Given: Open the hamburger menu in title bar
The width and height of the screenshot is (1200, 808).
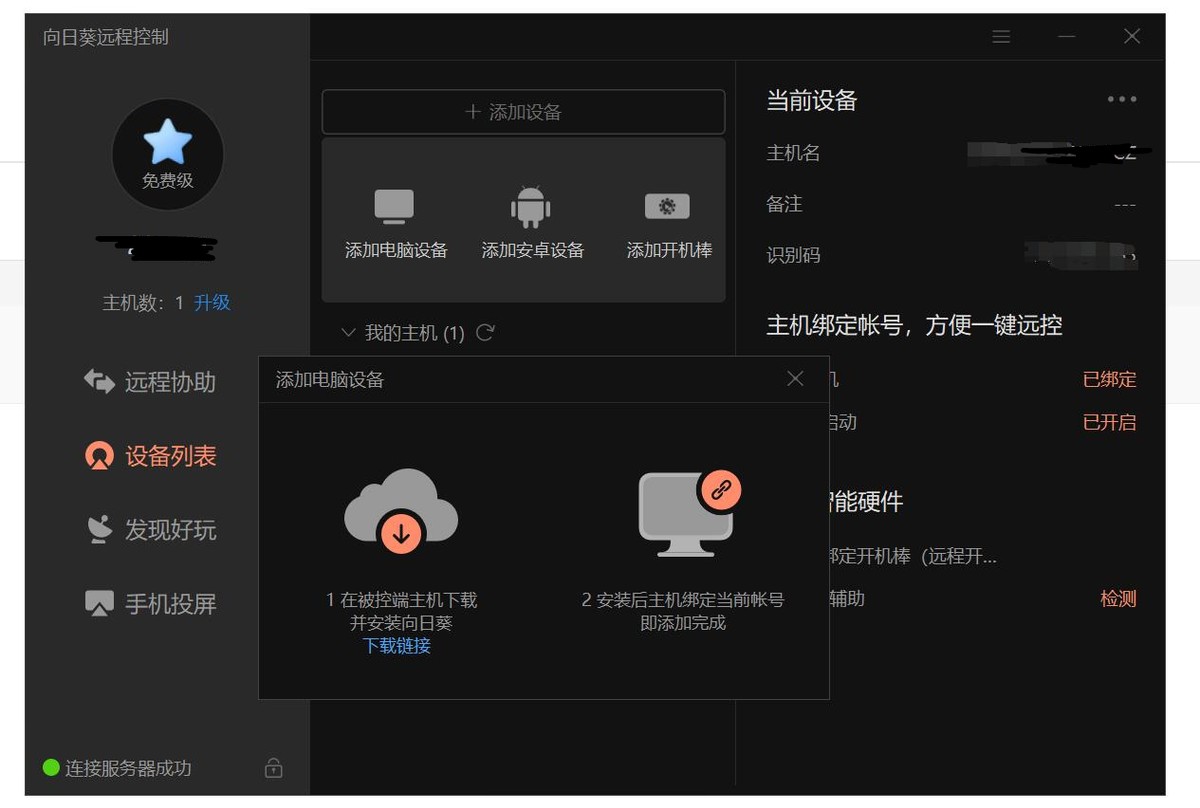Looking at the screenshot, I should point(1001,37).
